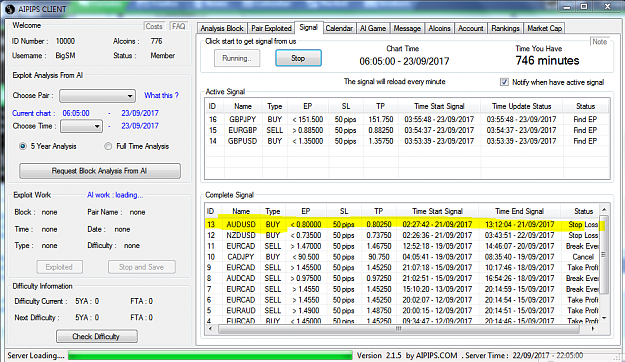
Task: Click the Exploited button
Action: [x=59, y=267]
